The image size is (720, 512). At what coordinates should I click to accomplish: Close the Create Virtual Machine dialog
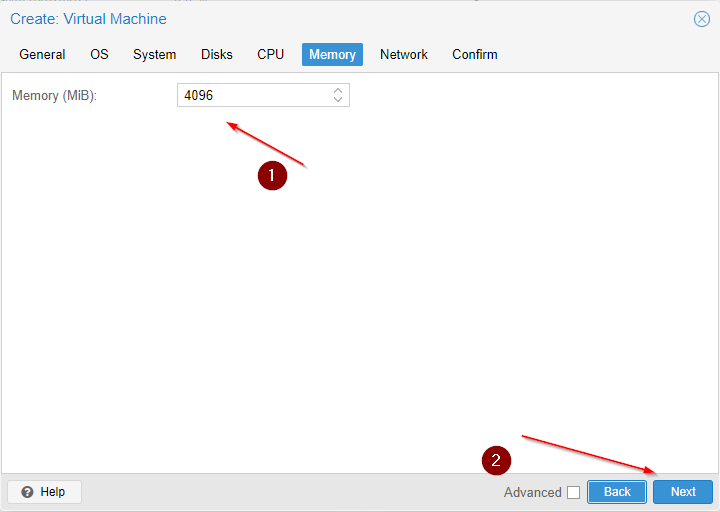701,19
